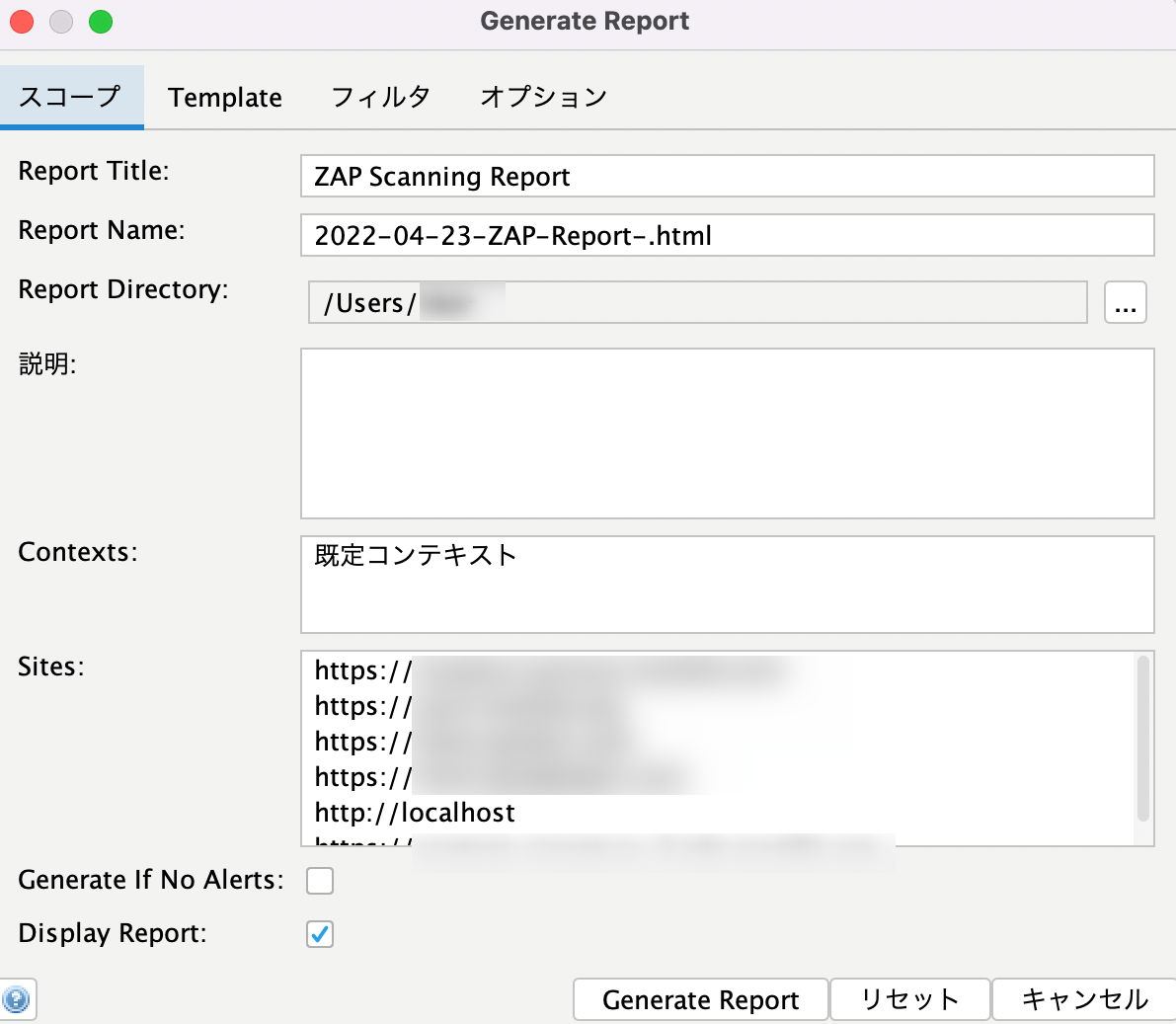1176x1024 pixels.
Task: Switch to the Template tab
Action: coord(225,98)
